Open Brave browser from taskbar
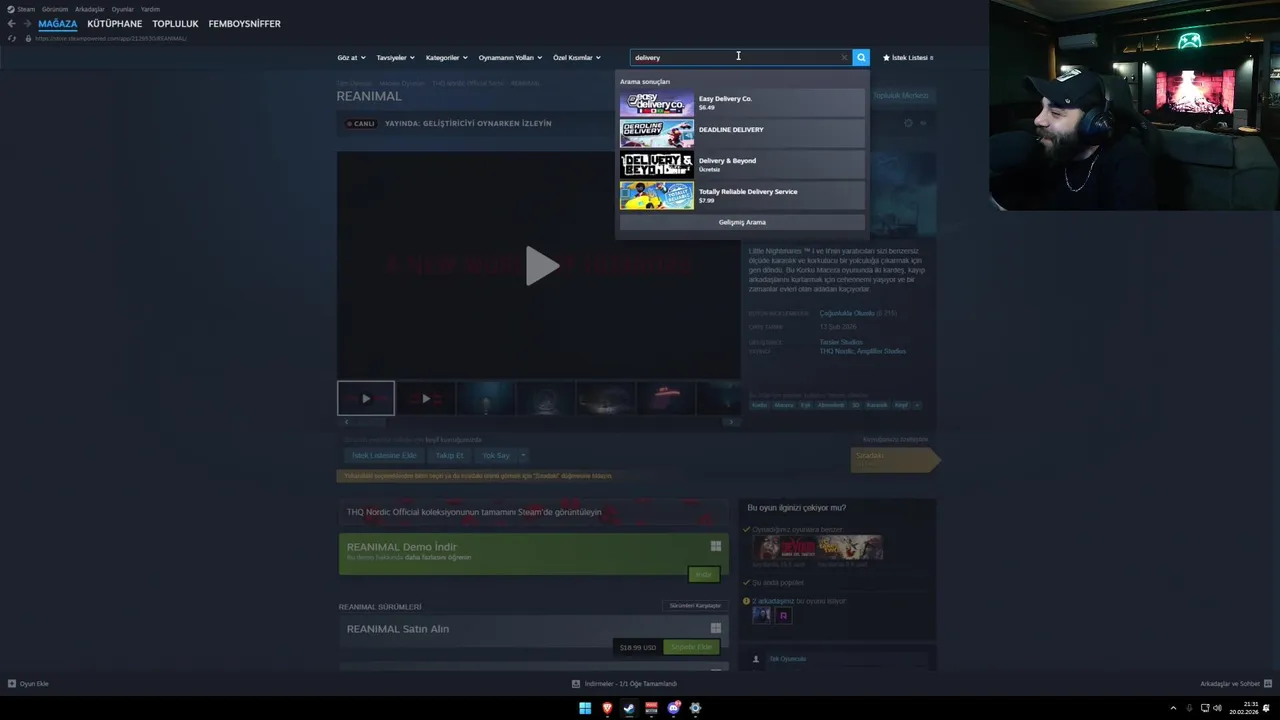 pyautogui.click(x=607, y=708)
